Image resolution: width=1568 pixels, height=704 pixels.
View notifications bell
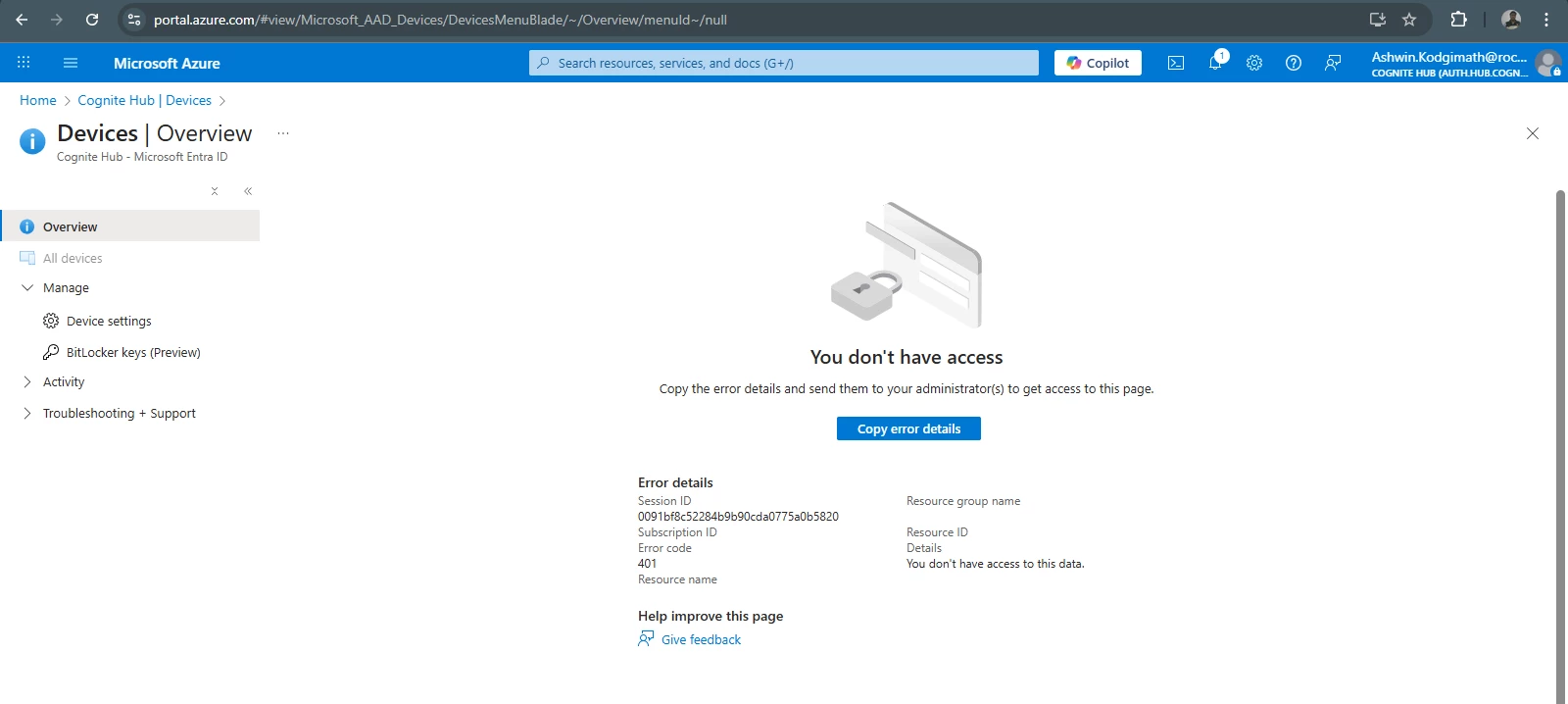pos(1215,63)
